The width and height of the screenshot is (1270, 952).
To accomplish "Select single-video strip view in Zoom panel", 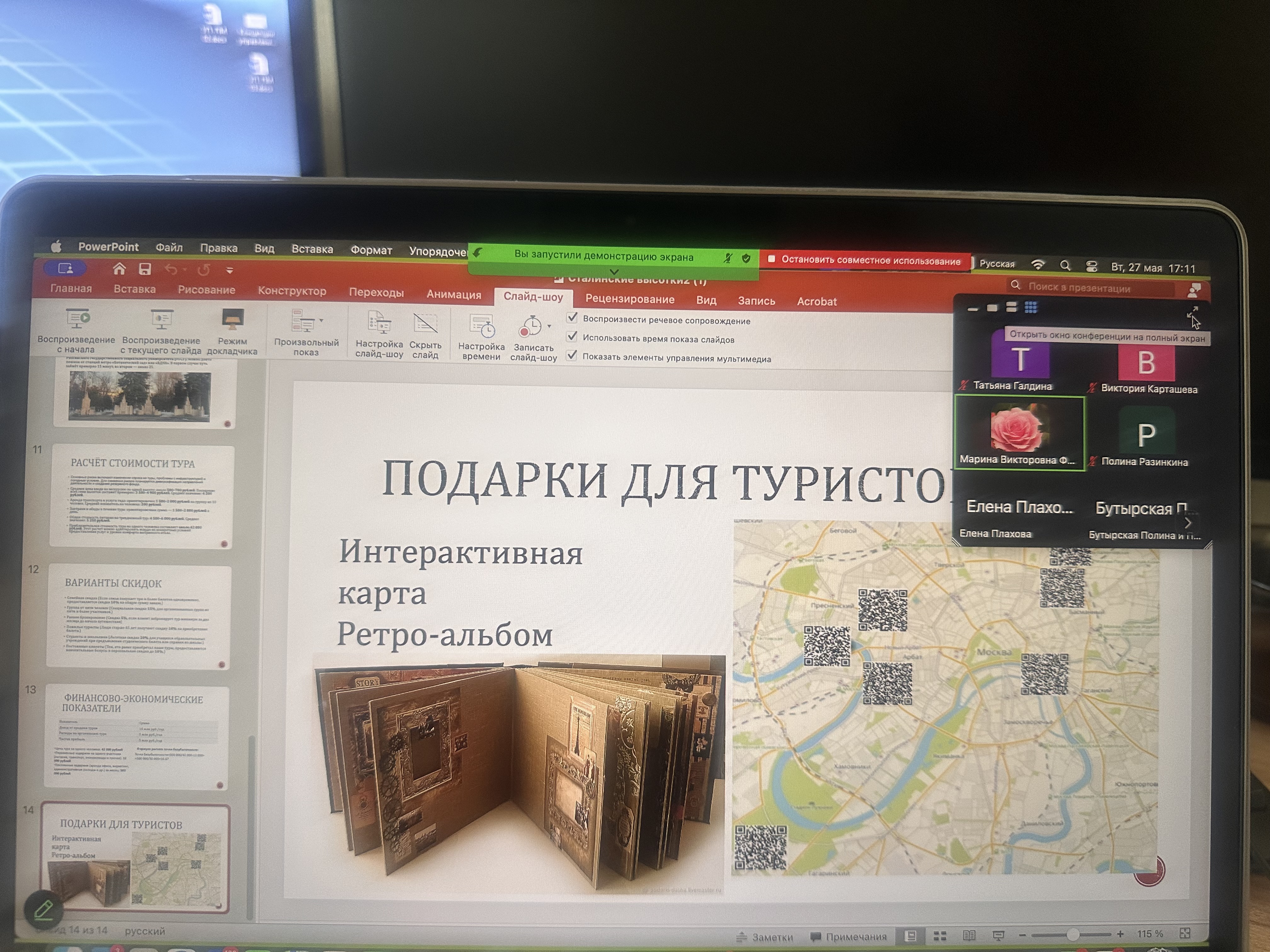I will tap(992, 308).
